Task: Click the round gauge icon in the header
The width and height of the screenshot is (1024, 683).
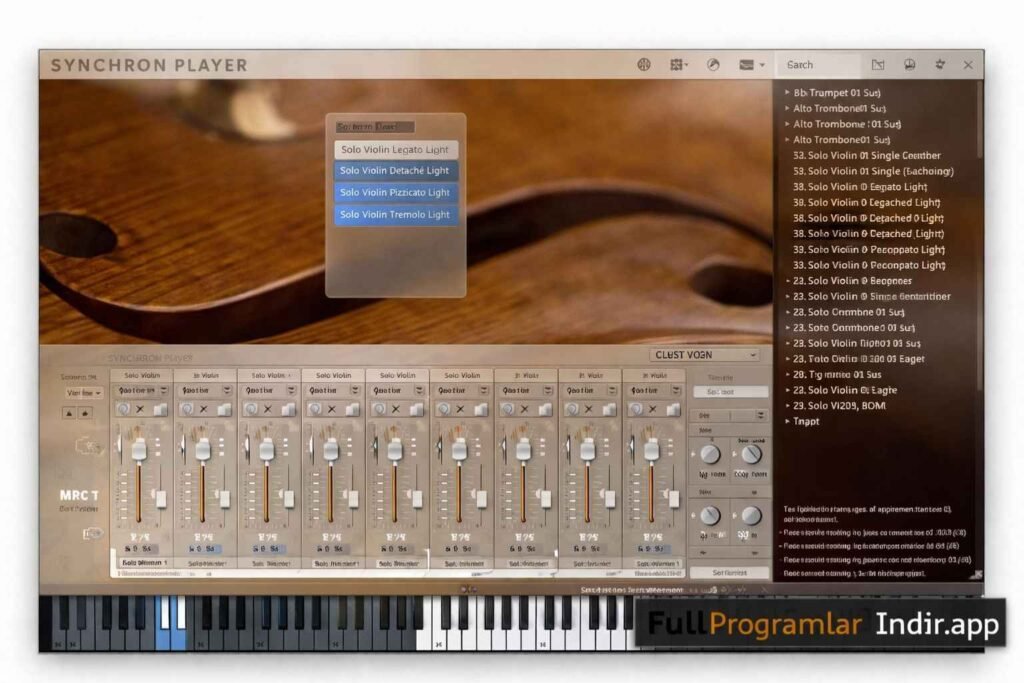Action: [x=713, y=65]
